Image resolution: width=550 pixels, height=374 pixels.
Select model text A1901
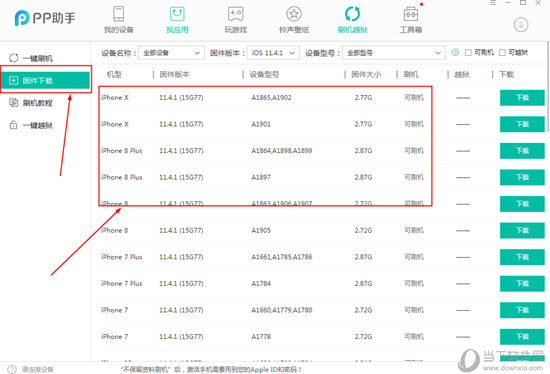261,124
